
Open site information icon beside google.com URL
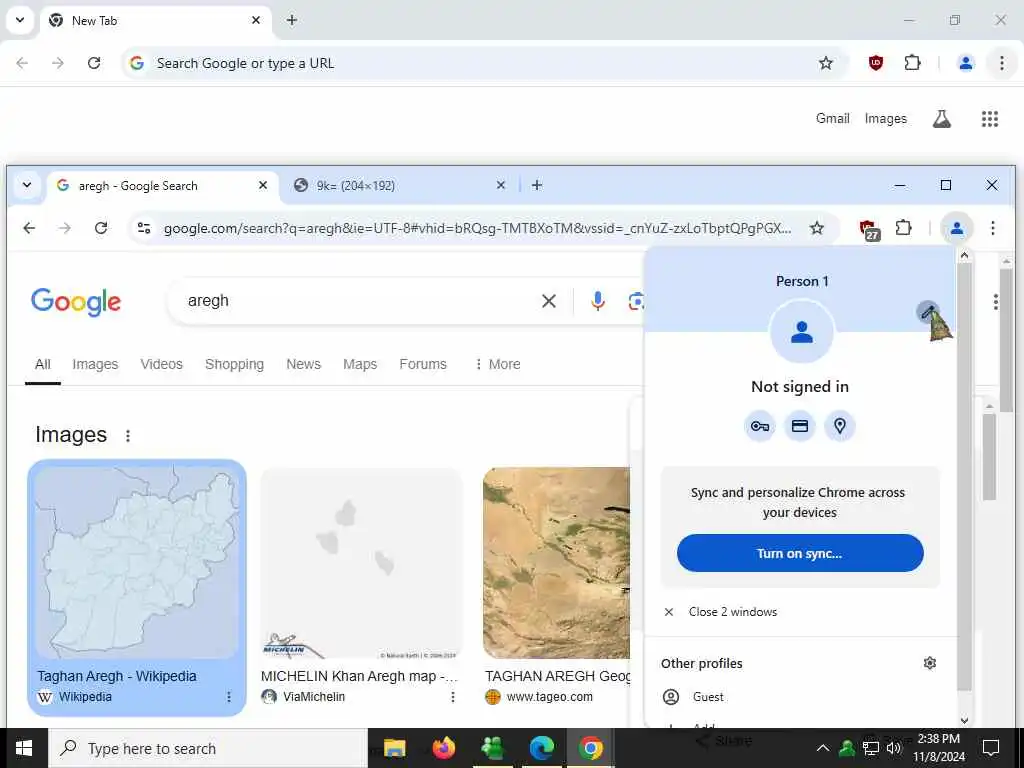pos(143,227)
